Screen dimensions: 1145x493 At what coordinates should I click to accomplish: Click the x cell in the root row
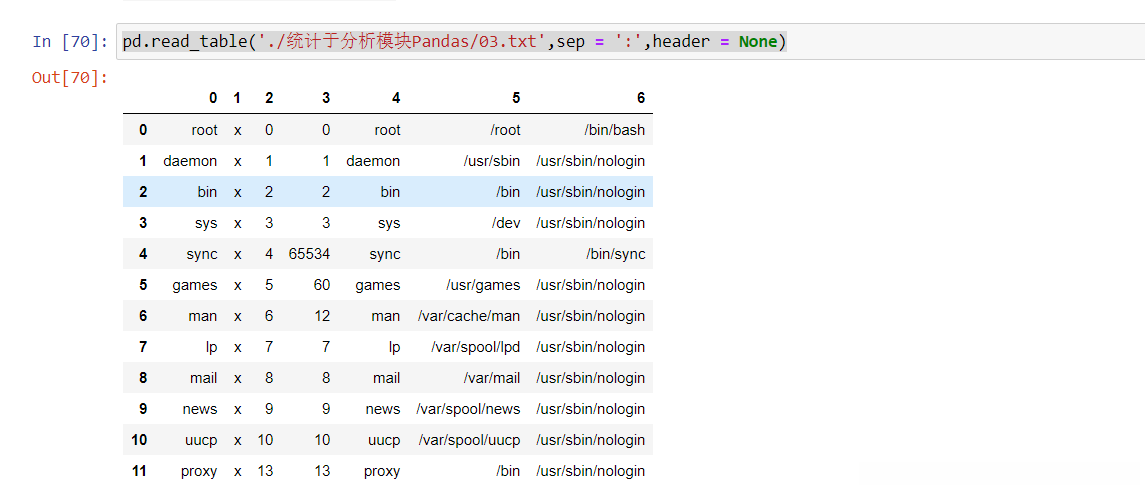[237, 130]
